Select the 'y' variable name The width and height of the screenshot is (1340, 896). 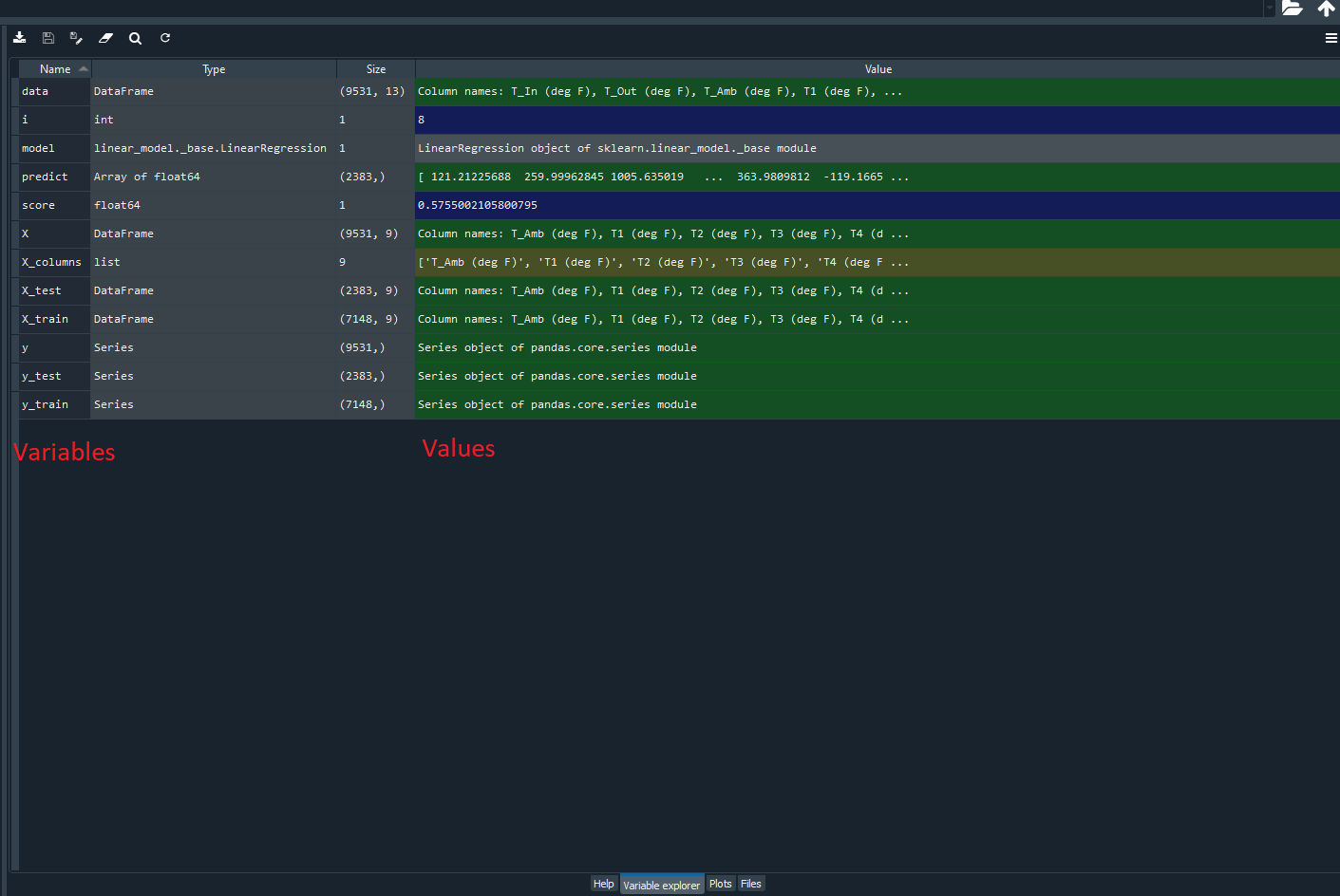pos(26,348)
